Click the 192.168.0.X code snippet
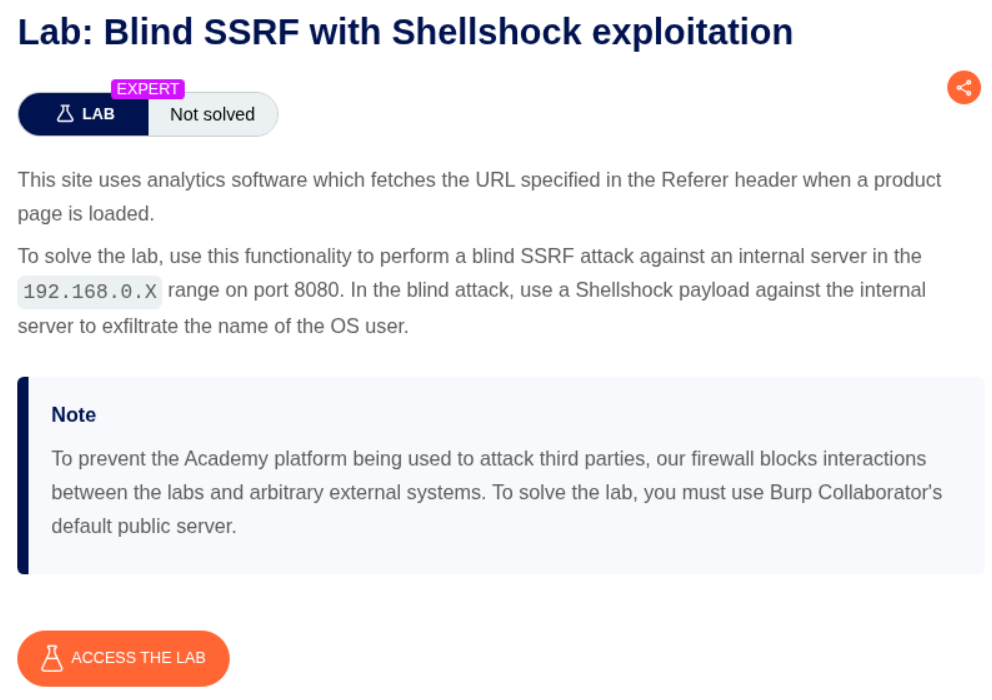The image size is (992, 700). (89, 291)
